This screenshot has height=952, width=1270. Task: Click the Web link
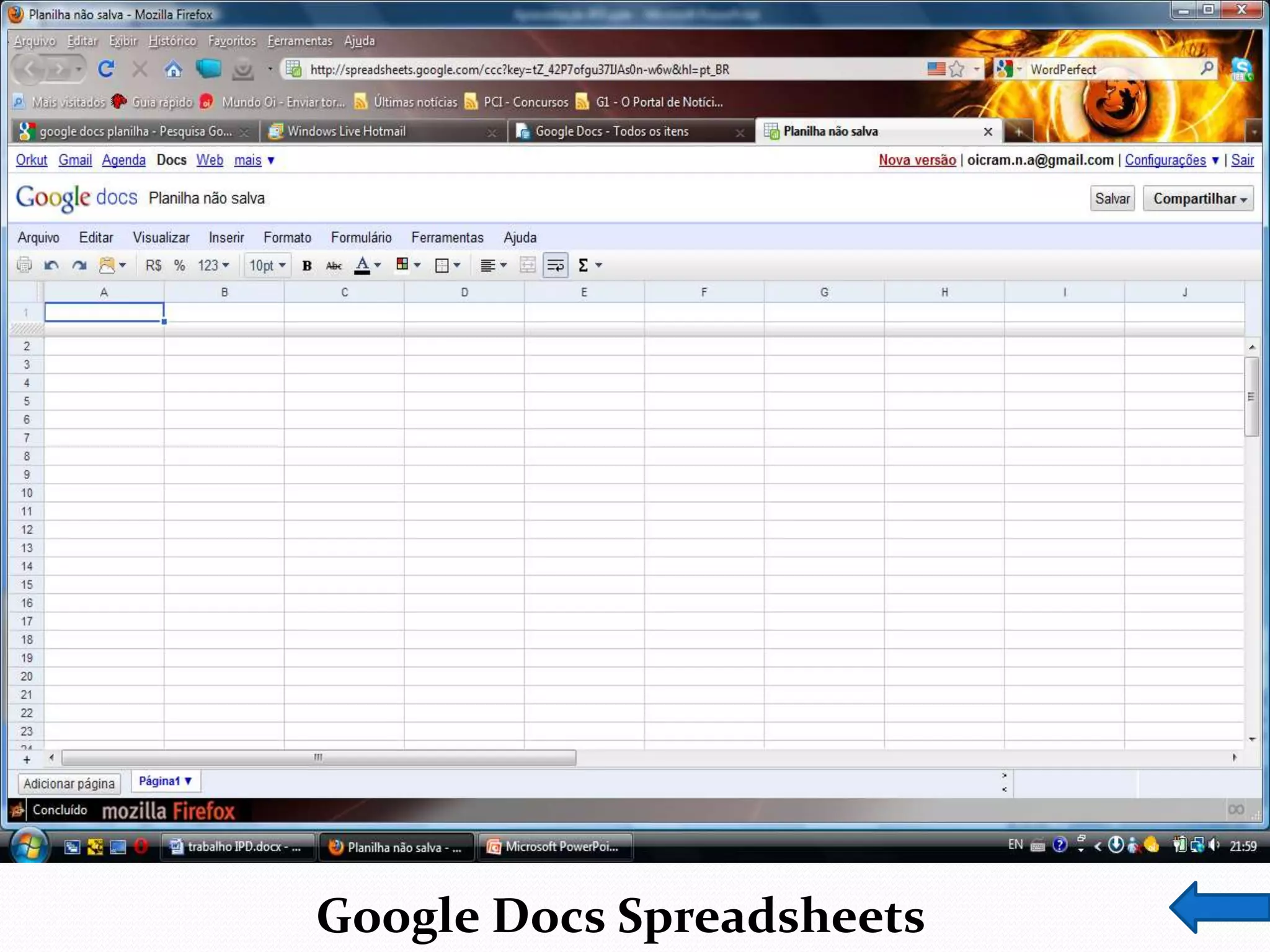point(210,160)
